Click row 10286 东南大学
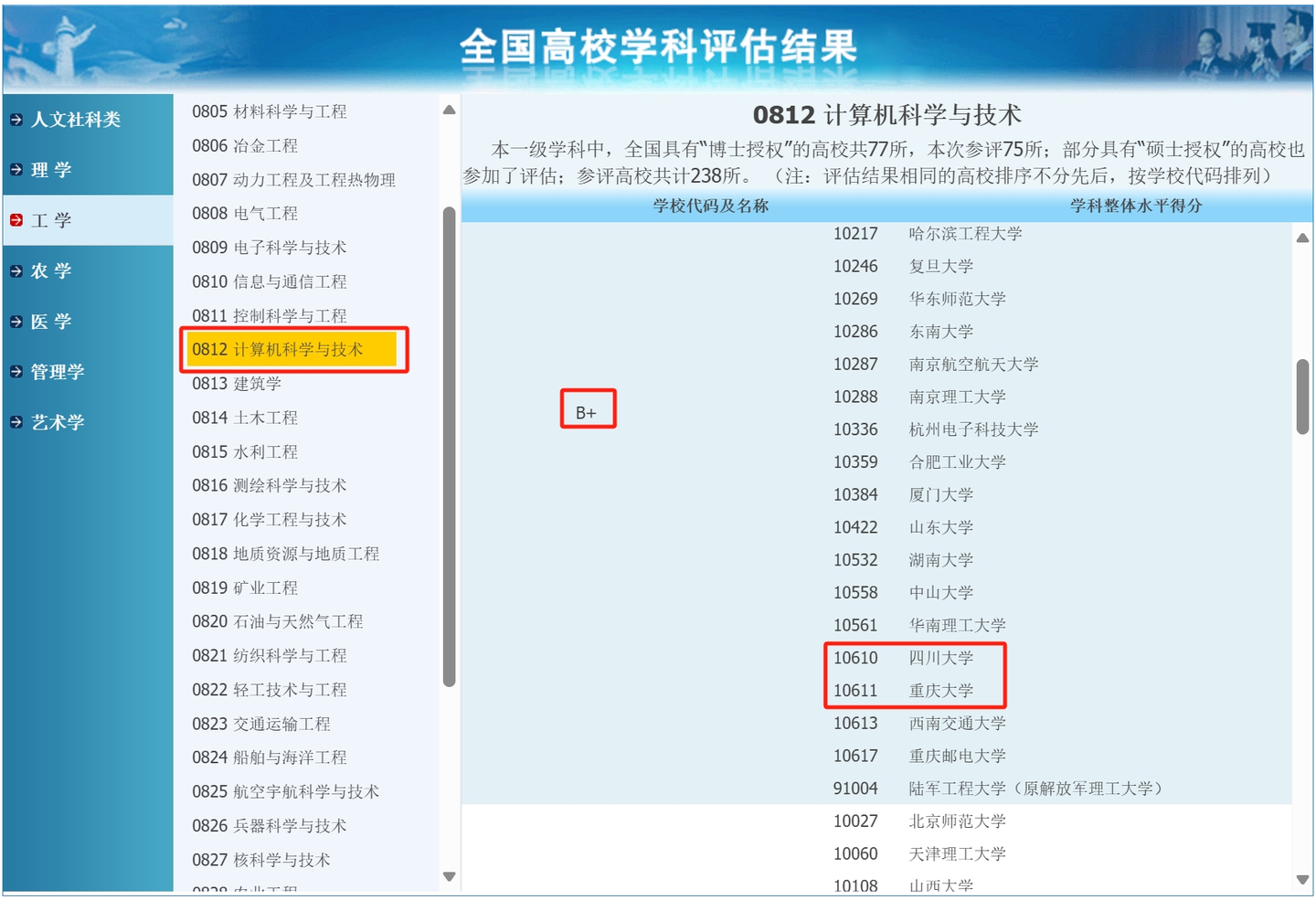The height and width of the screenshot is (900, 1316). click(903, 332)
